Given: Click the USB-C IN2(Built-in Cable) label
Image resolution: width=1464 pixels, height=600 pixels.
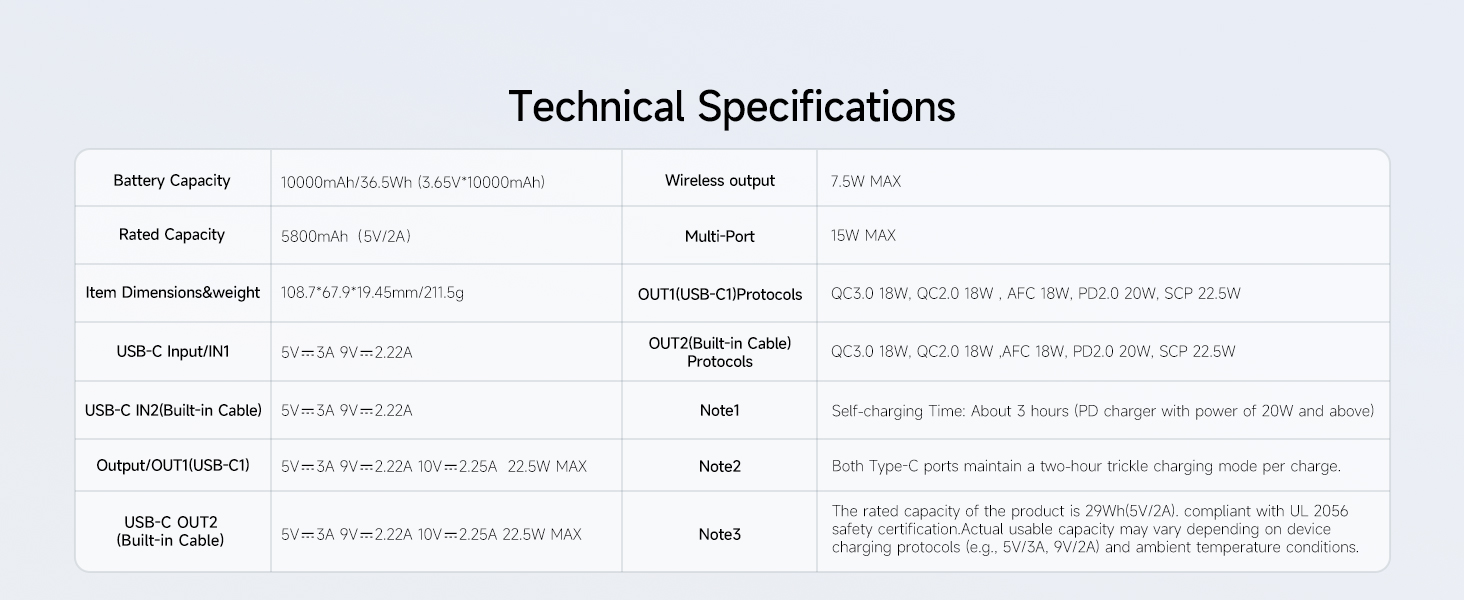Looking at the screenshot, I should click(x=173, y=410).
